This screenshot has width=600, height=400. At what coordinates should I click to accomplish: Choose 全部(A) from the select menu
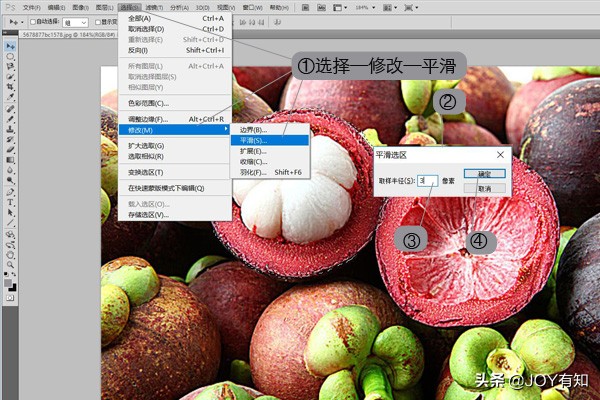(x=175, y=18)
